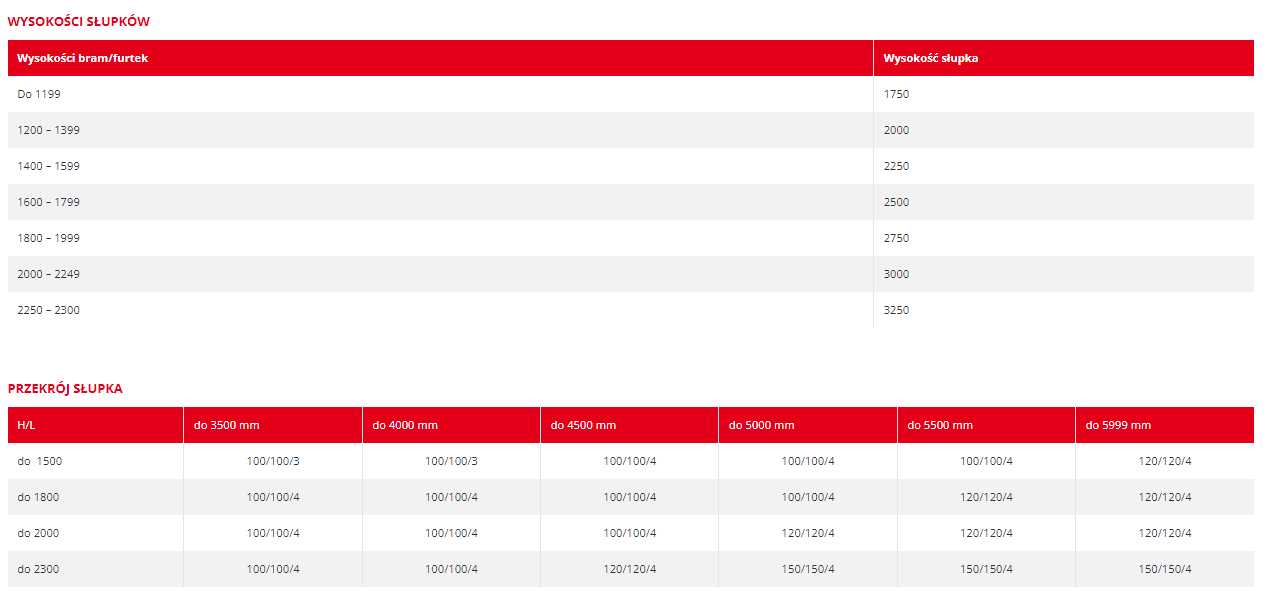
Task: Click 100/100/4 under do 4000 mm, row do 2300
Action: coord(451,569)
